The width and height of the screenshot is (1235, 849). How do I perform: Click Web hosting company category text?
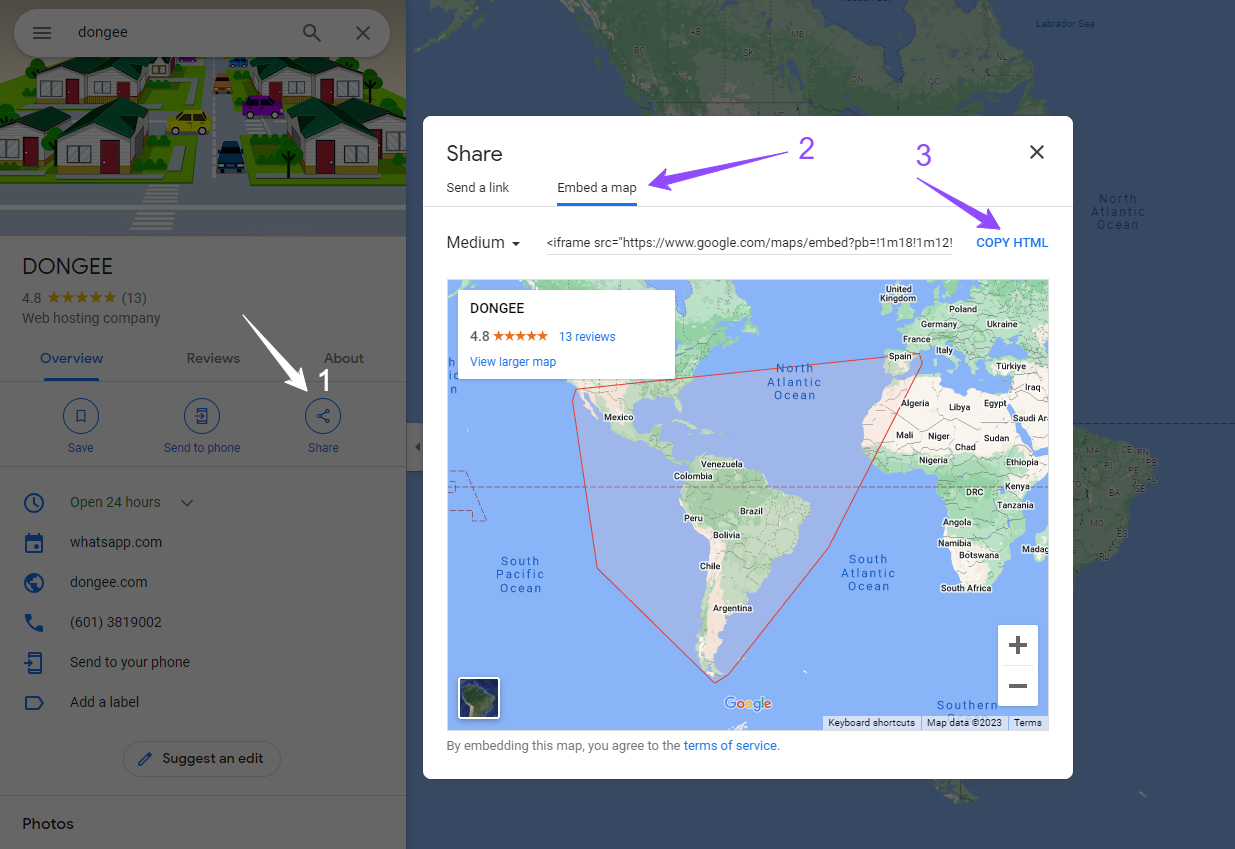tap(91, 318)
